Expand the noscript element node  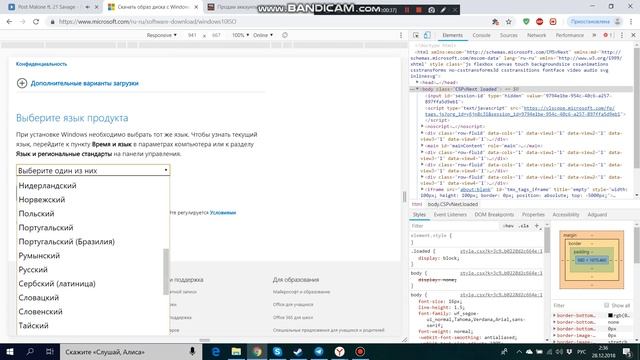[x=422, y=127]
